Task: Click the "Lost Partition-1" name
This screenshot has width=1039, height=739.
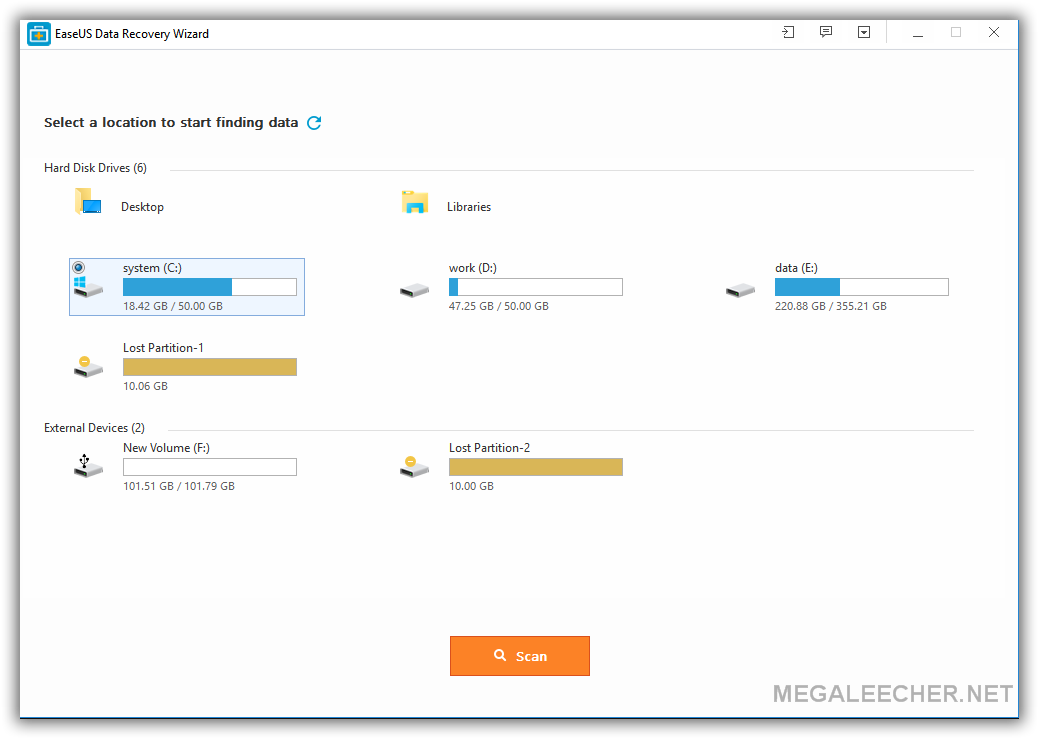Action: point(163,348)
